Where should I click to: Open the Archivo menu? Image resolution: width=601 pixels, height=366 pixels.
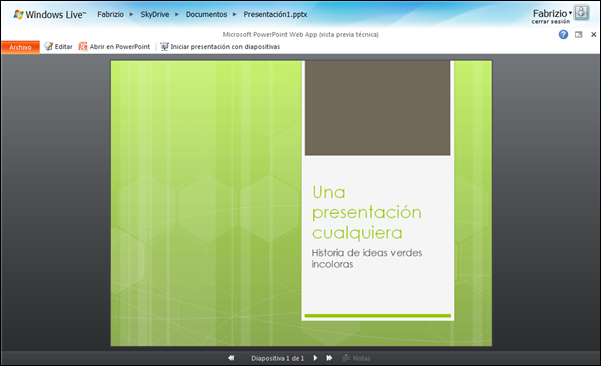click(x=20, y=47)
